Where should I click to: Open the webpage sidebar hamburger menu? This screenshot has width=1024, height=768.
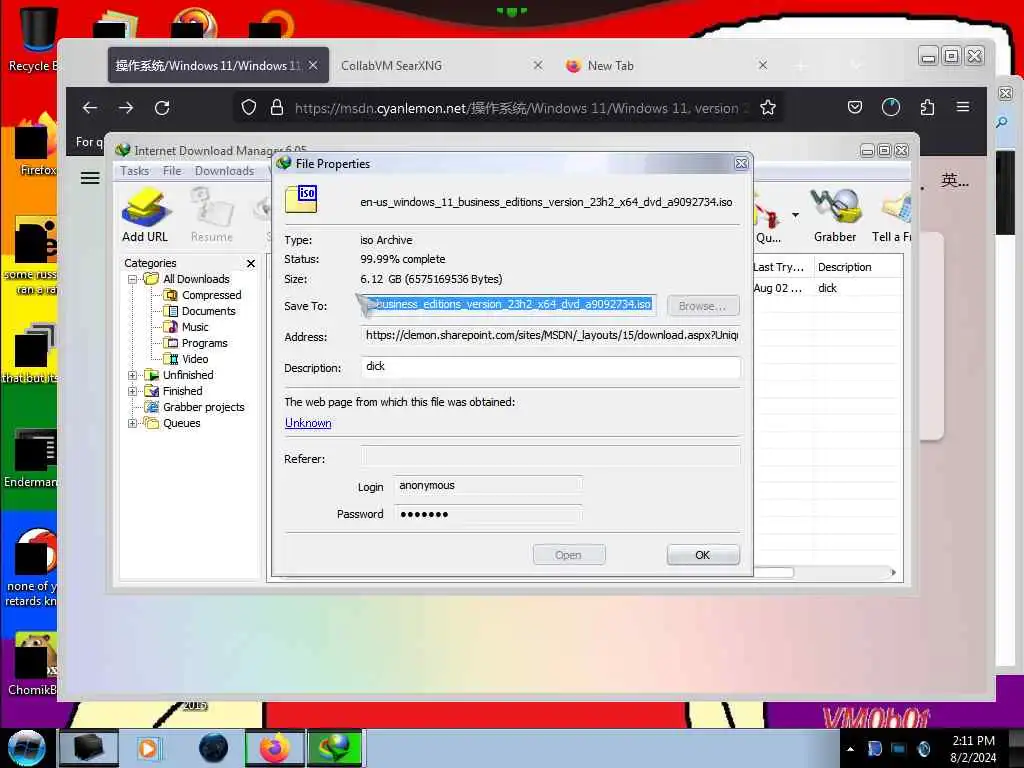[x=90, y=178]
